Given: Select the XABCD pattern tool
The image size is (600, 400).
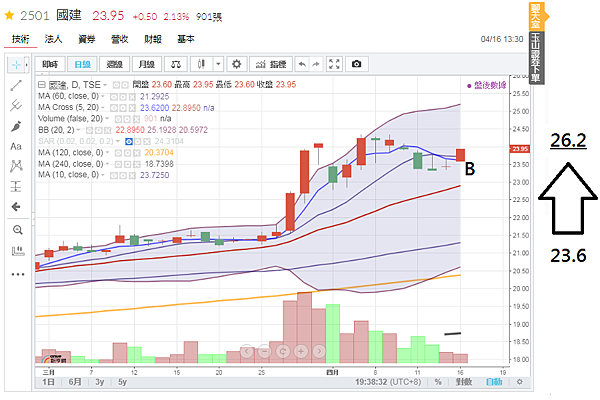Looking at the screenshot, I should pyautogui.click(x=16, y=166).
